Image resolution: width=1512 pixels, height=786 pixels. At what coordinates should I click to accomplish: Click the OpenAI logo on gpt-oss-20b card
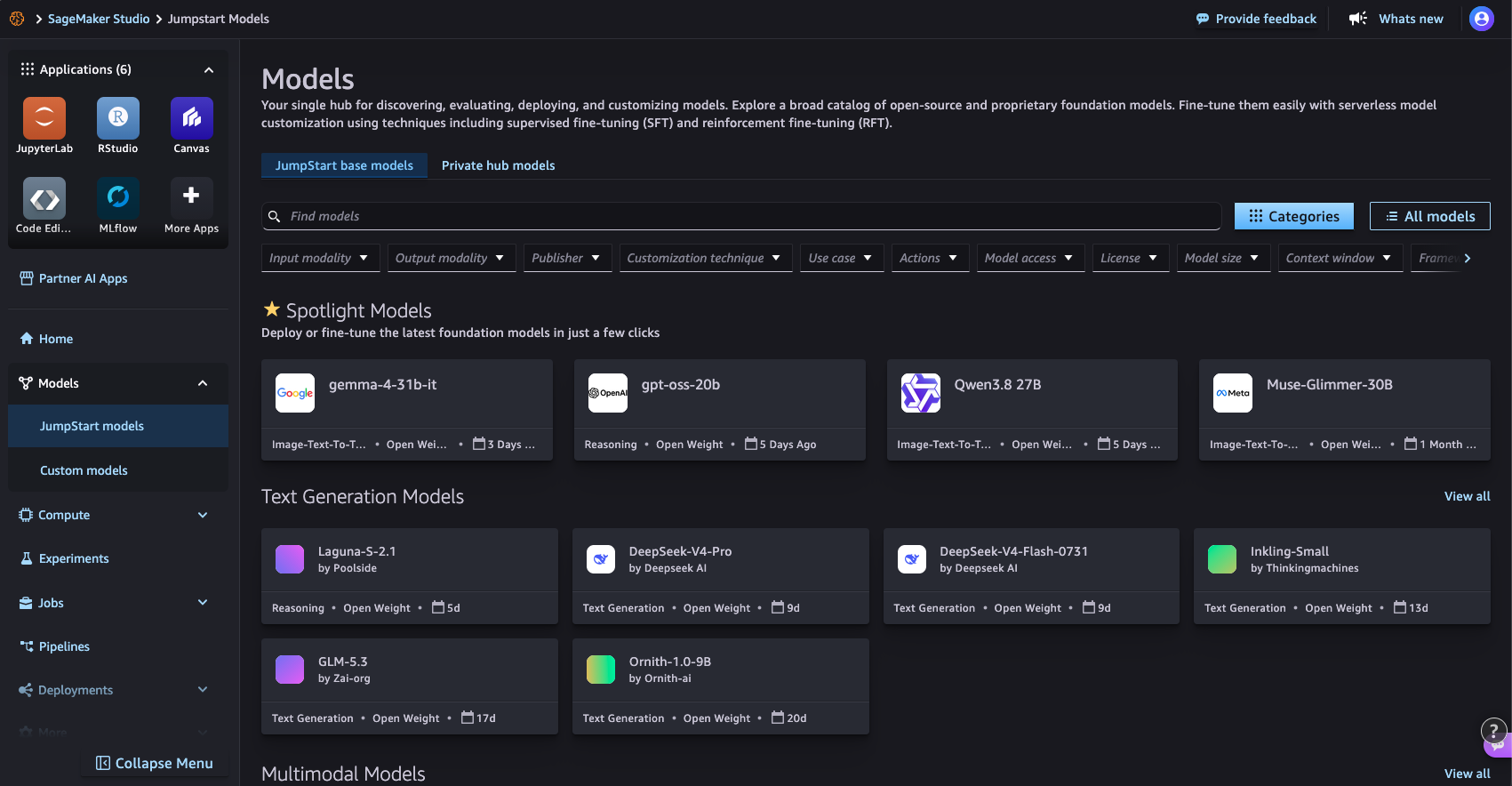[x=608, y=393]
